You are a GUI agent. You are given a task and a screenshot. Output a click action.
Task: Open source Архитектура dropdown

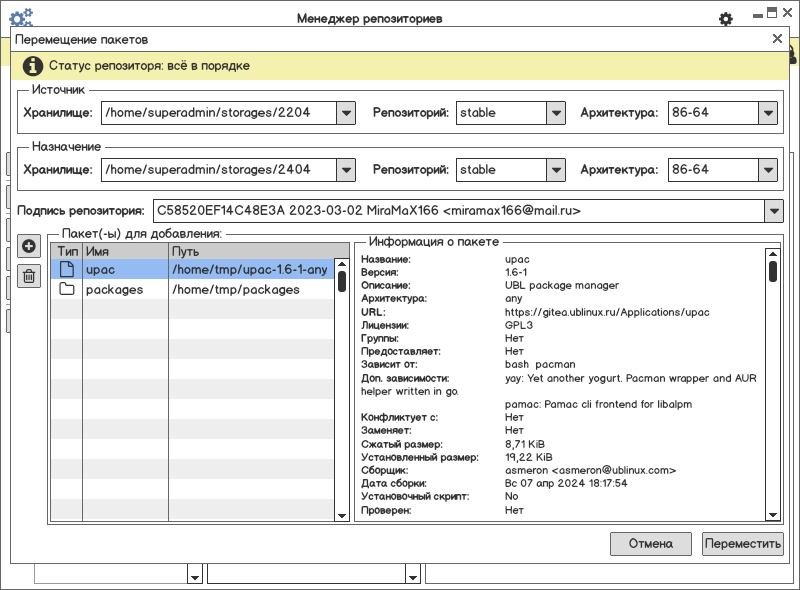coord(767,114)
